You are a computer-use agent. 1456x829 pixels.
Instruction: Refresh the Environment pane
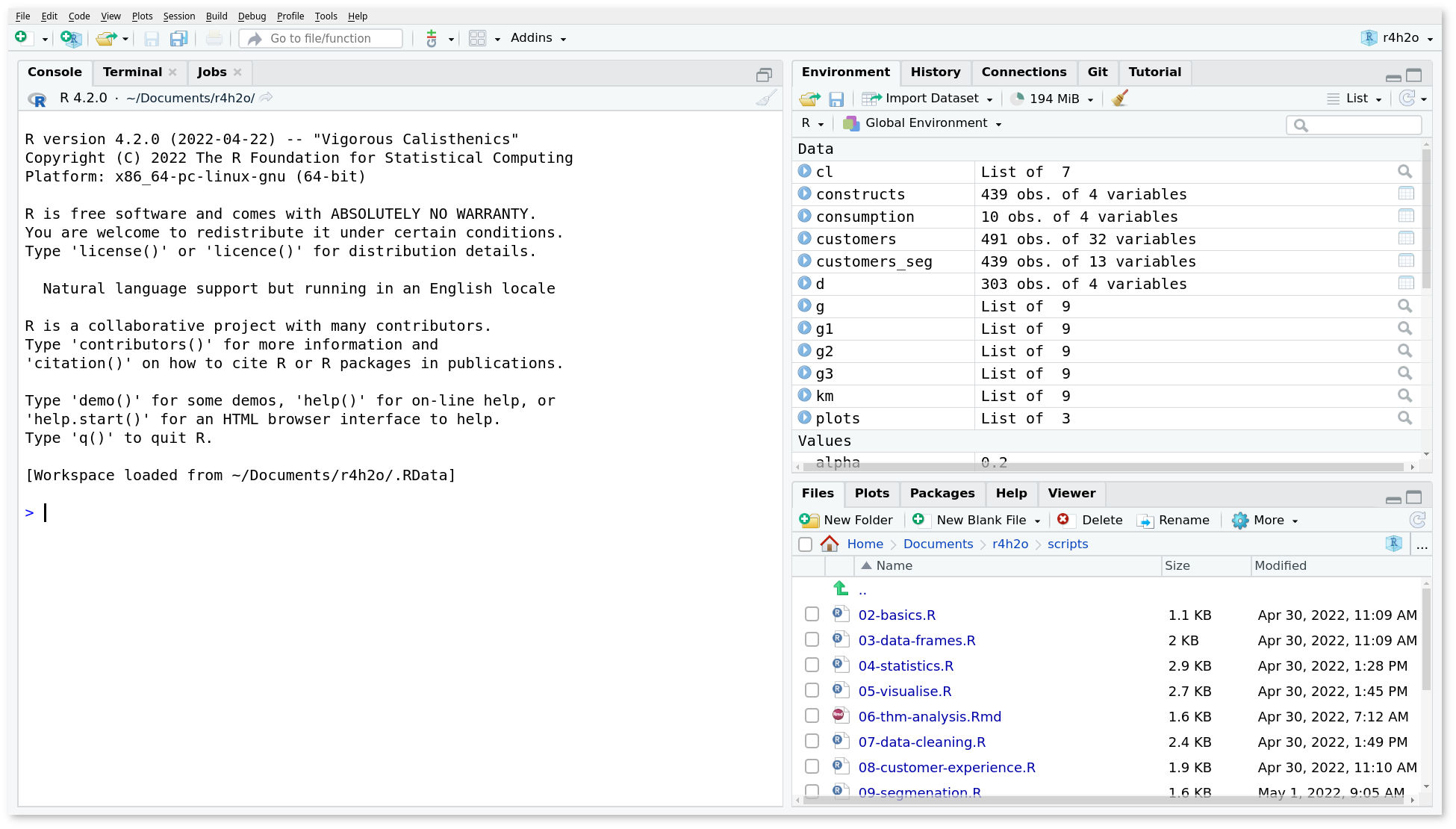(x=1407, y=98)
